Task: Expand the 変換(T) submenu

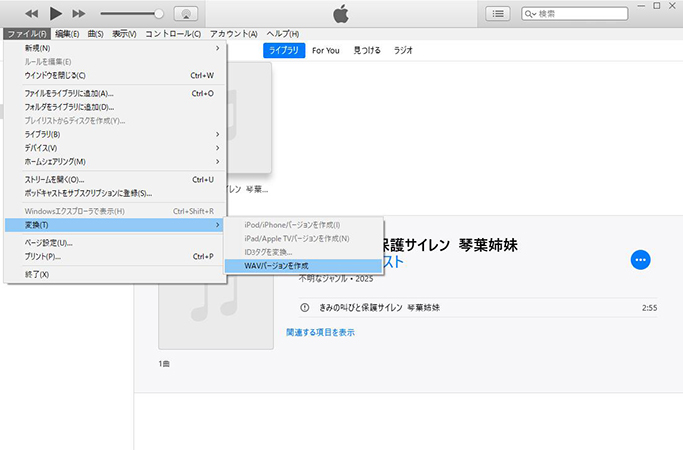Action: [x=114, y=225]
